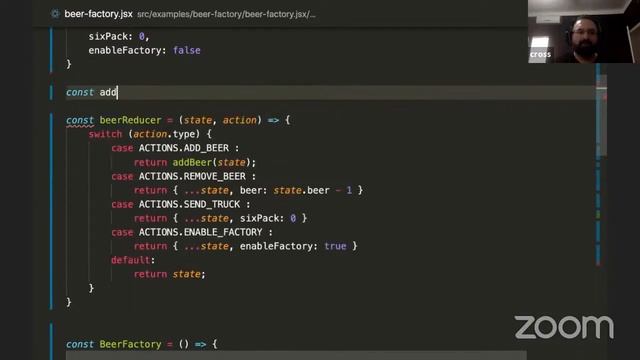
Task: Click the 'beerReducer' function name
Action: coord(130,120)
